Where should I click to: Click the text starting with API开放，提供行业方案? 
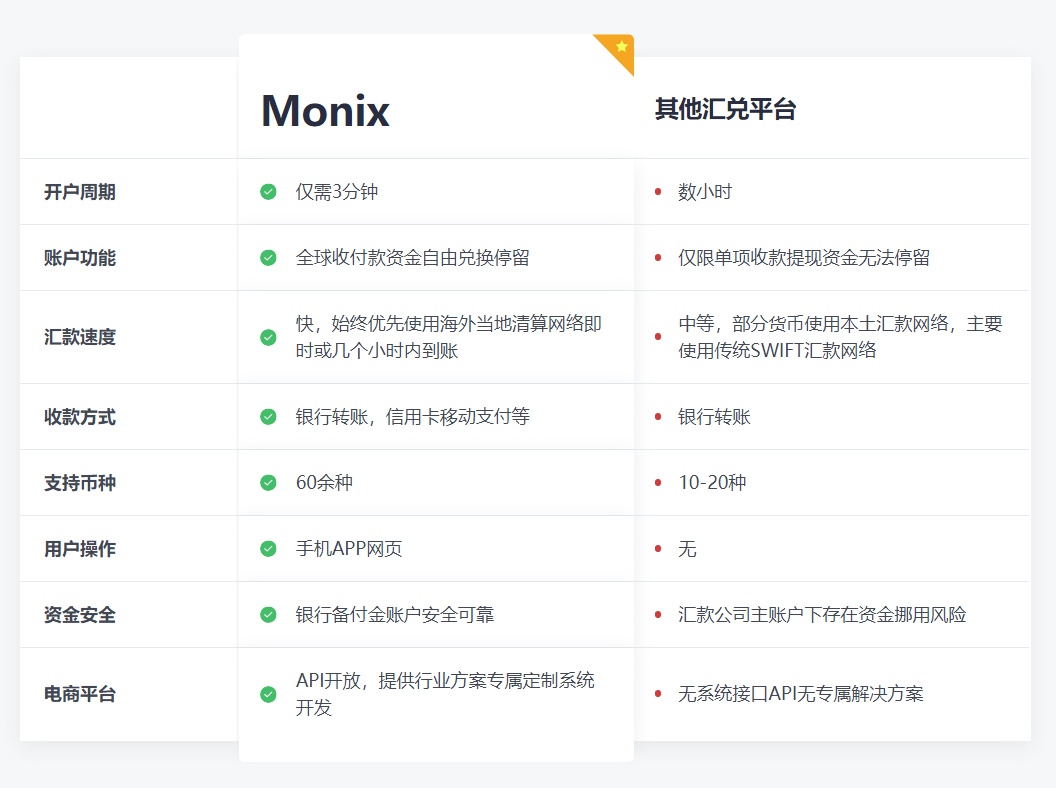(445, 694)
